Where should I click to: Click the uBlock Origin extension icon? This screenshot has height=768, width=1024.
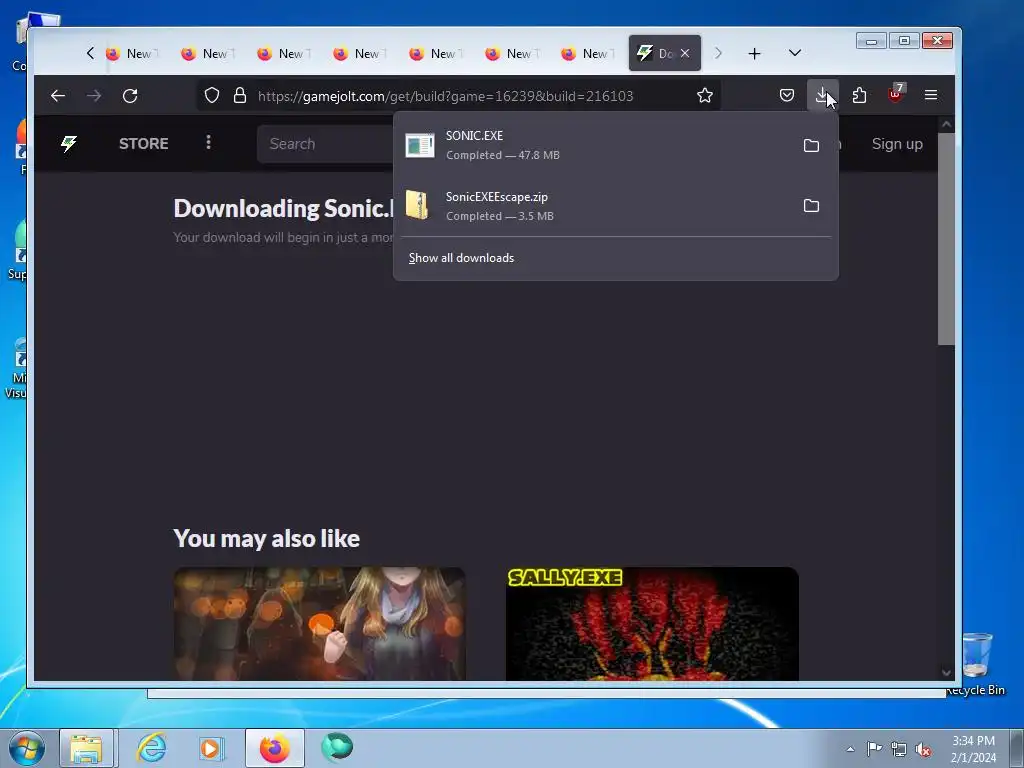pyautogui.click(x=895, y=95)
